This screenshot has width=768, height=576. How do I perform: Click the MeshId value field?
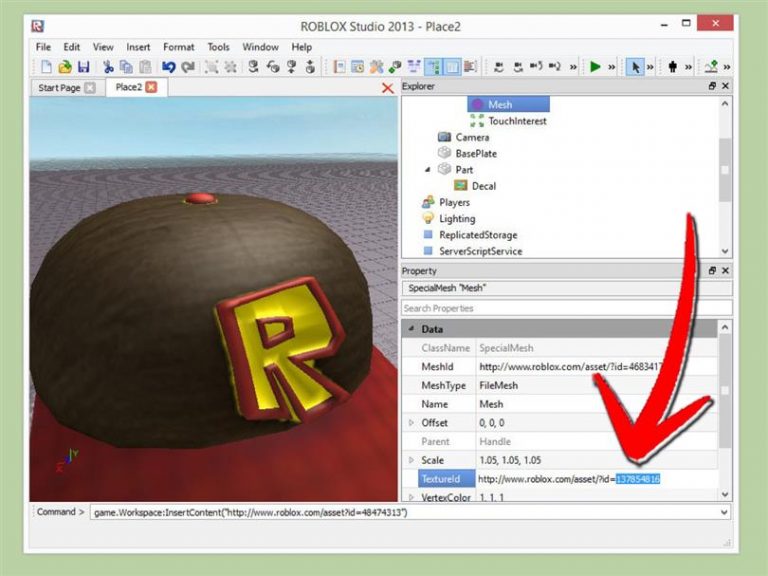pyautogui.click(x=597, y=366)
